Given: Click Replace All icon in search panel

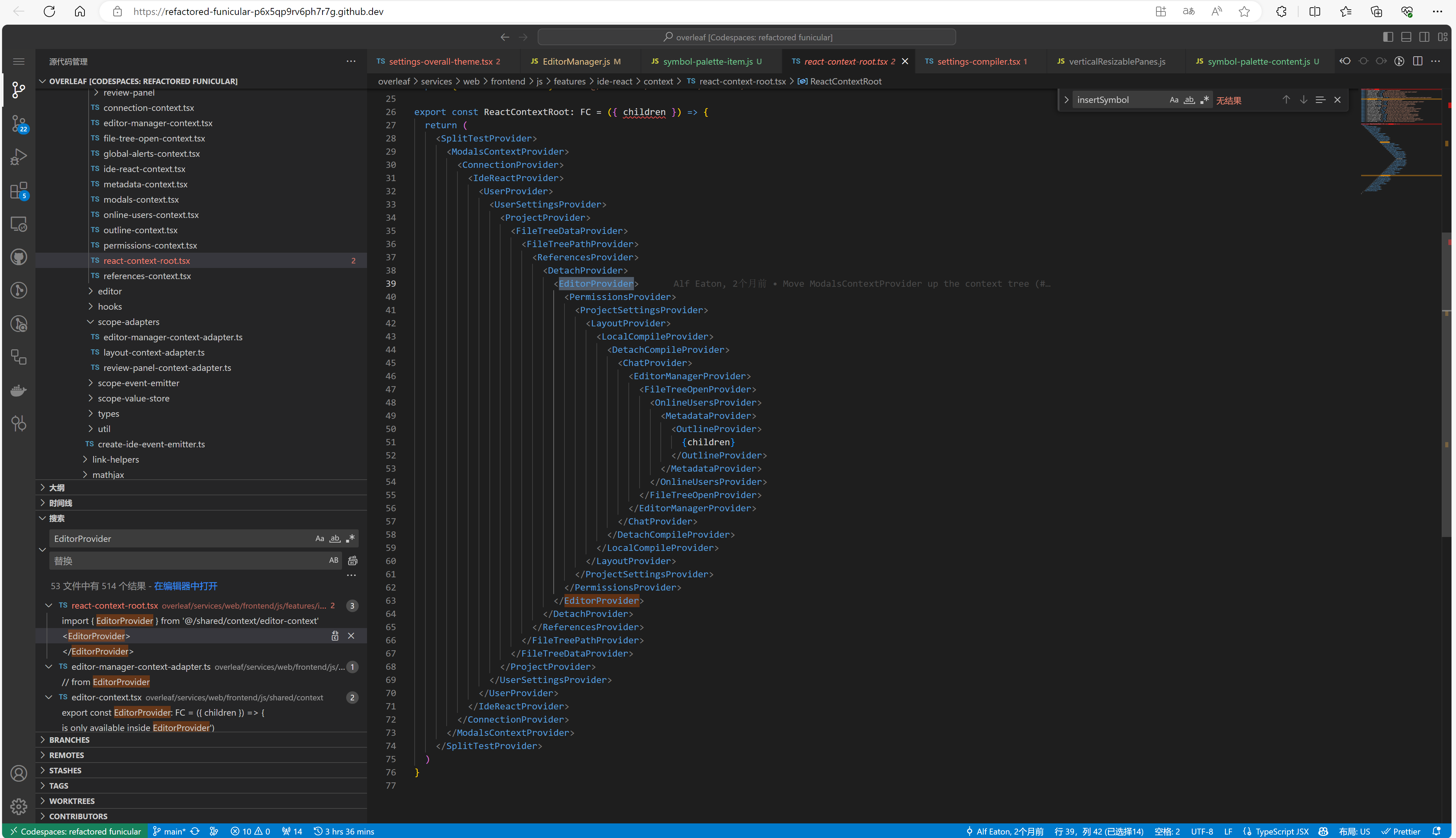Looking at the screenshot, I should (353, 561).
